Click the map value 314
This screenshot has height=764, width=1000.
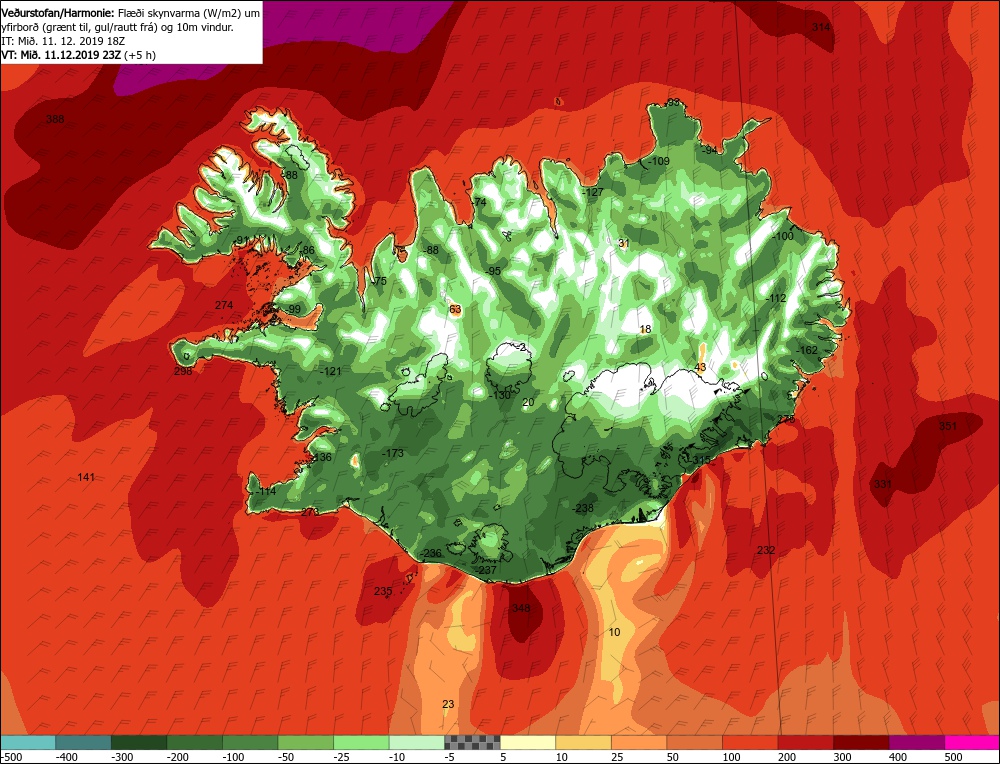pos(821,27)
